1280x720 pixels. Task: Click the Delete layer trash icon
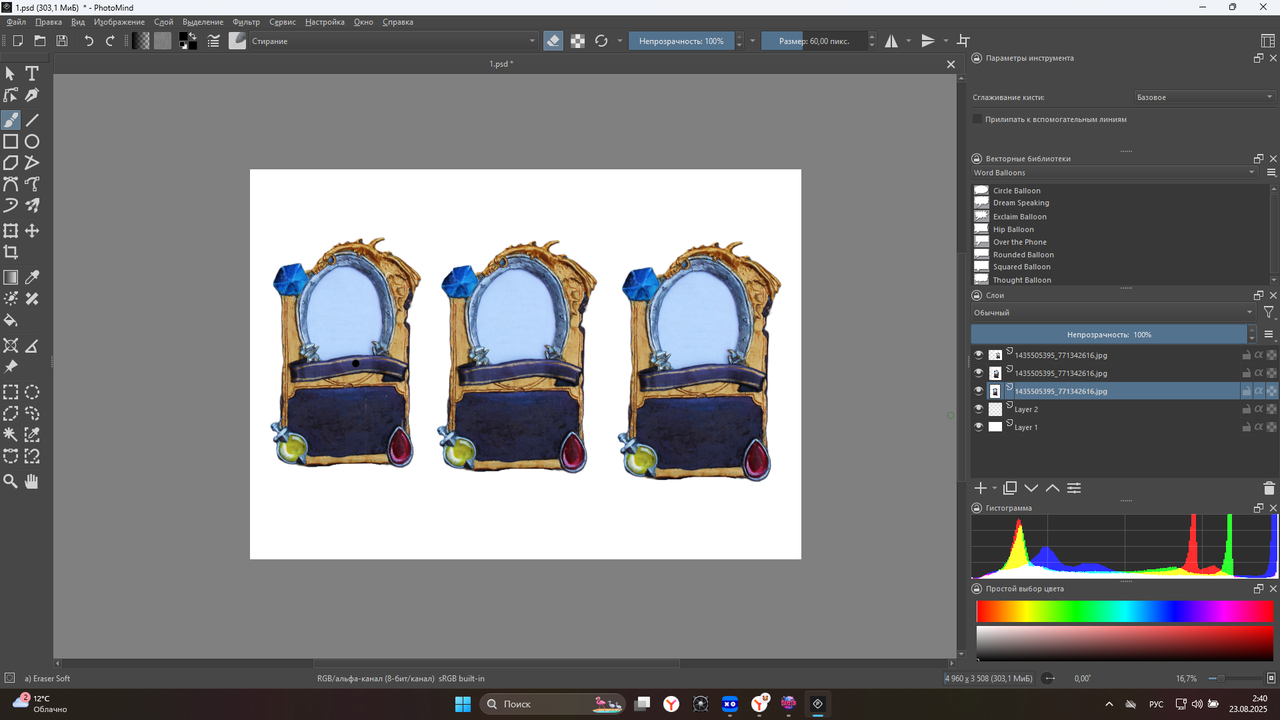tap(1270, 488)
